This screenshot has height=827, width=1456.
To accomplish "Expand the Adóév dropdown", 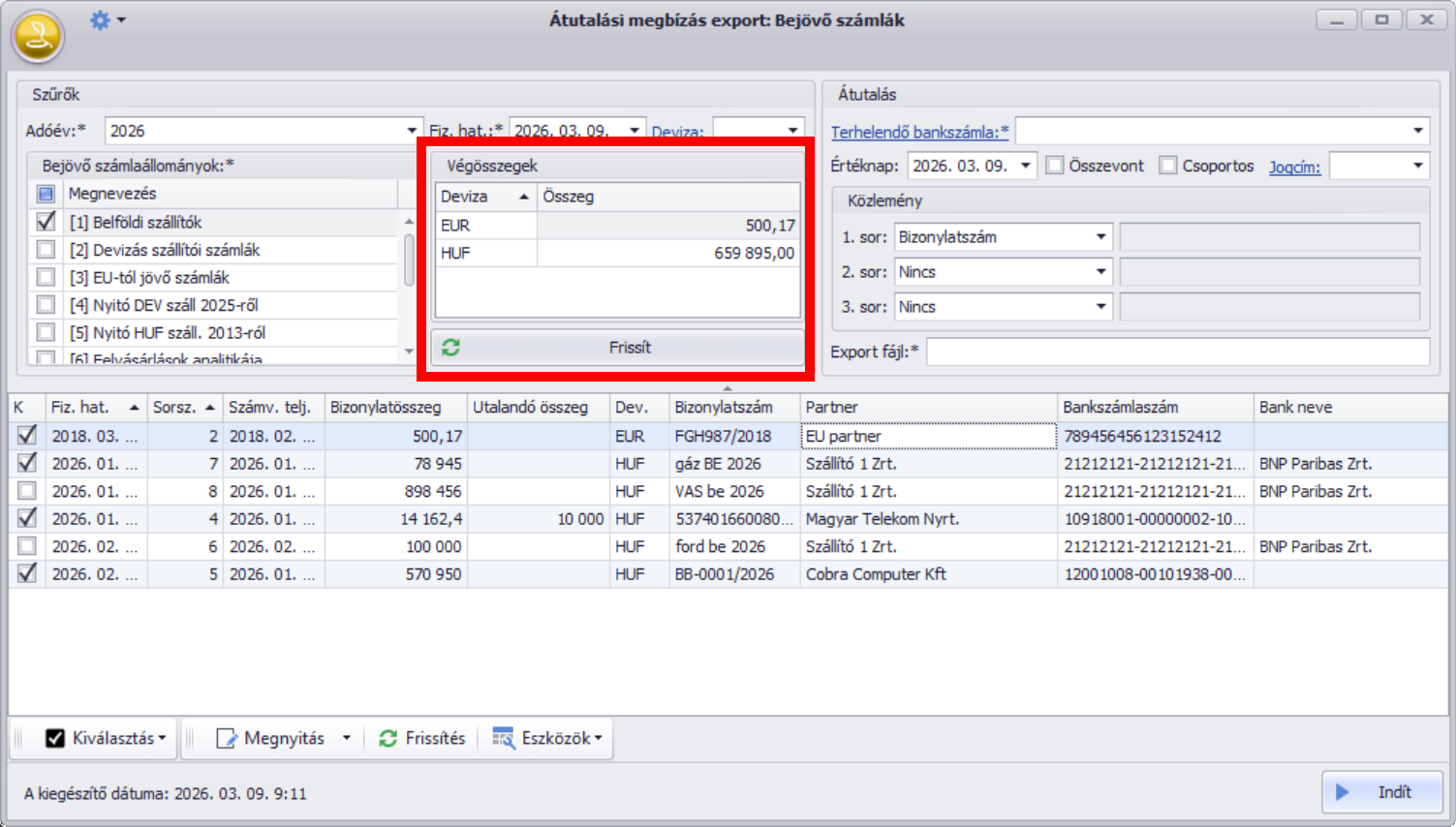I will (412, 131).
